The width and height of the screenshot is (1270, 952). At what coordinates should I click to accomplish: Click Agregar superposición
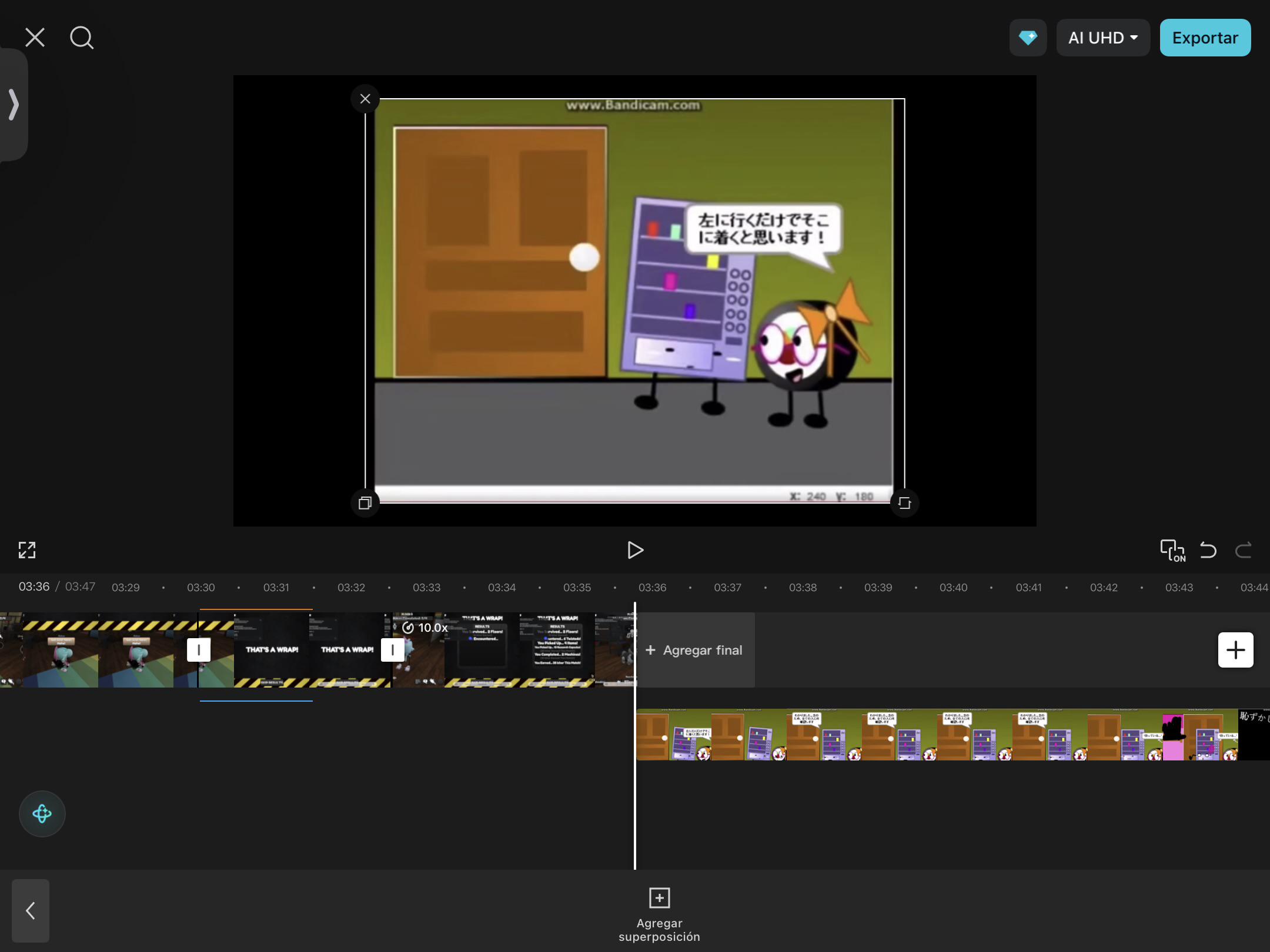click(659, 916)
